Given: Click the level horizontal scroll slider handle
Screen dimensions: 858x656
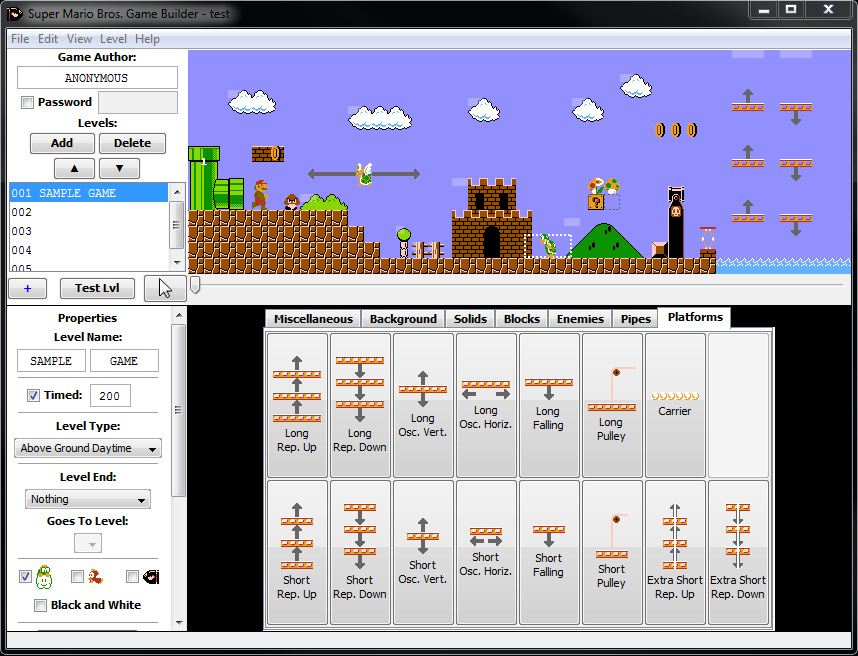Looking at the screenshot, I should pos(195,285).
